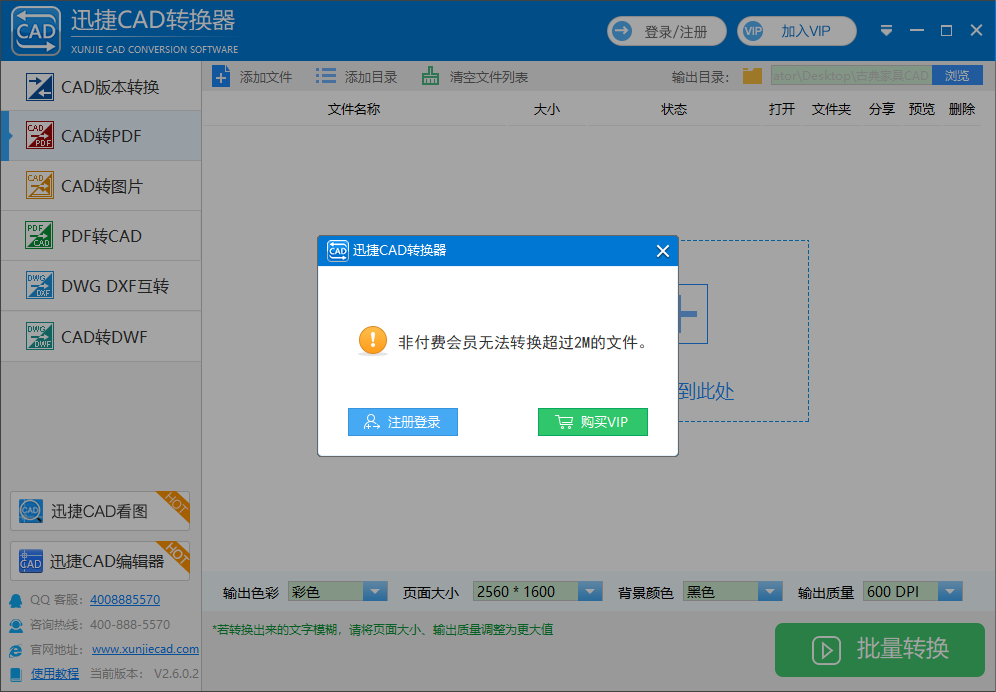Click the 删除 column header

[x=962, y=109]
